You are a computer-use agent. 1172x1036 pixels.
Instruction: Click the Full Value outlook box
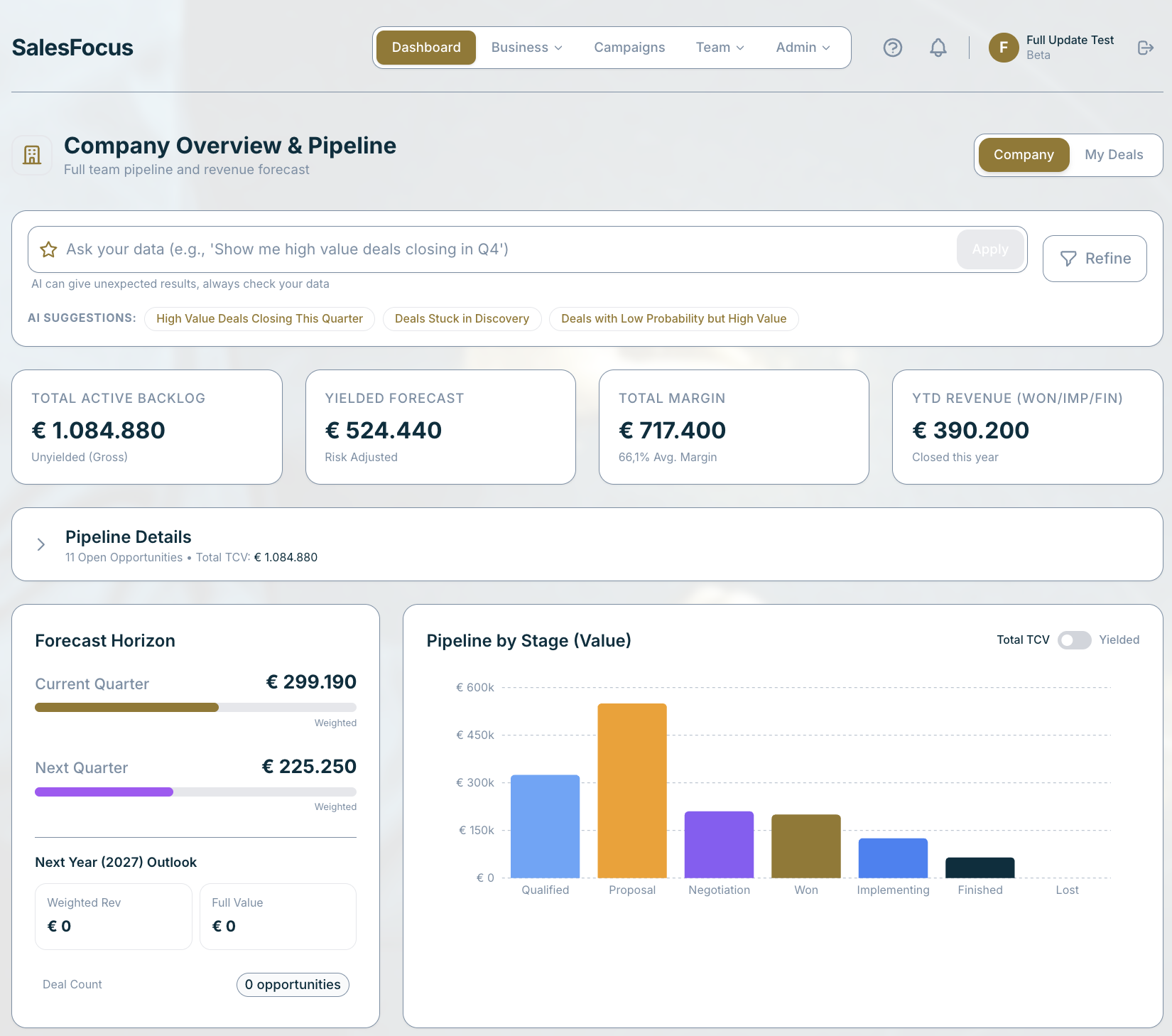(x=278, y=917)
